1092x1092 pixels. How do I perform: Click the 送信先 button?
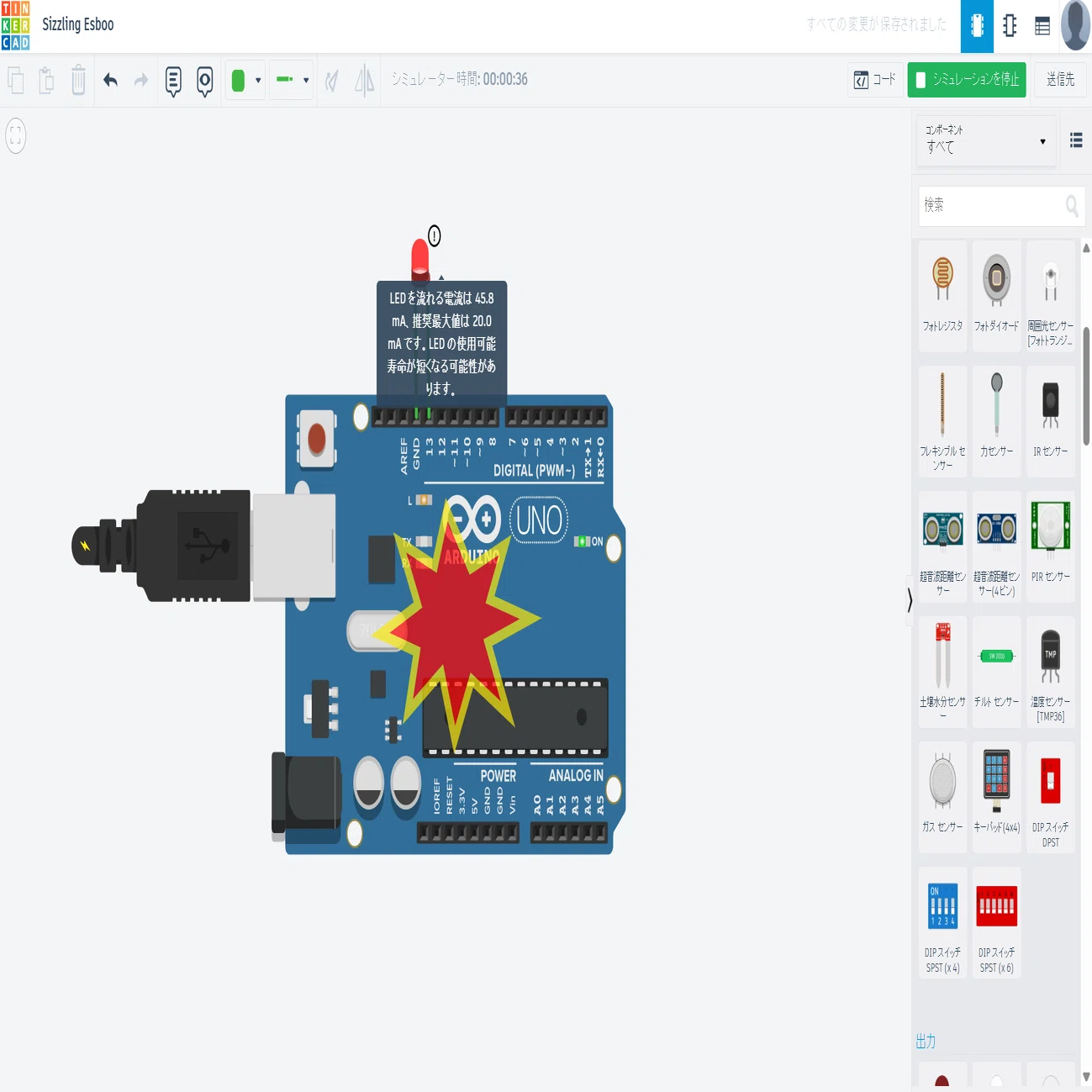[1061, 80]
